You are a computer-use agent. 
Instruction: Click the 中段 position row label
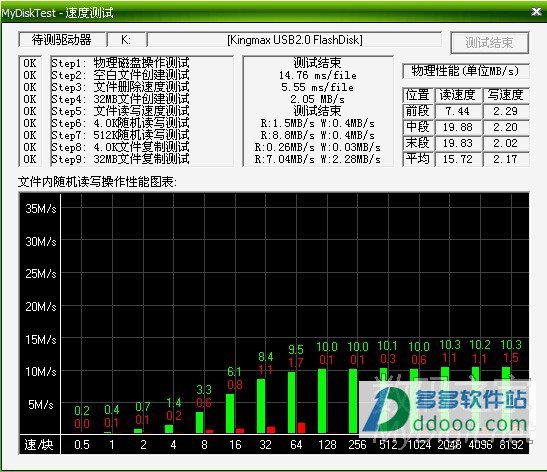pos(418,127)
